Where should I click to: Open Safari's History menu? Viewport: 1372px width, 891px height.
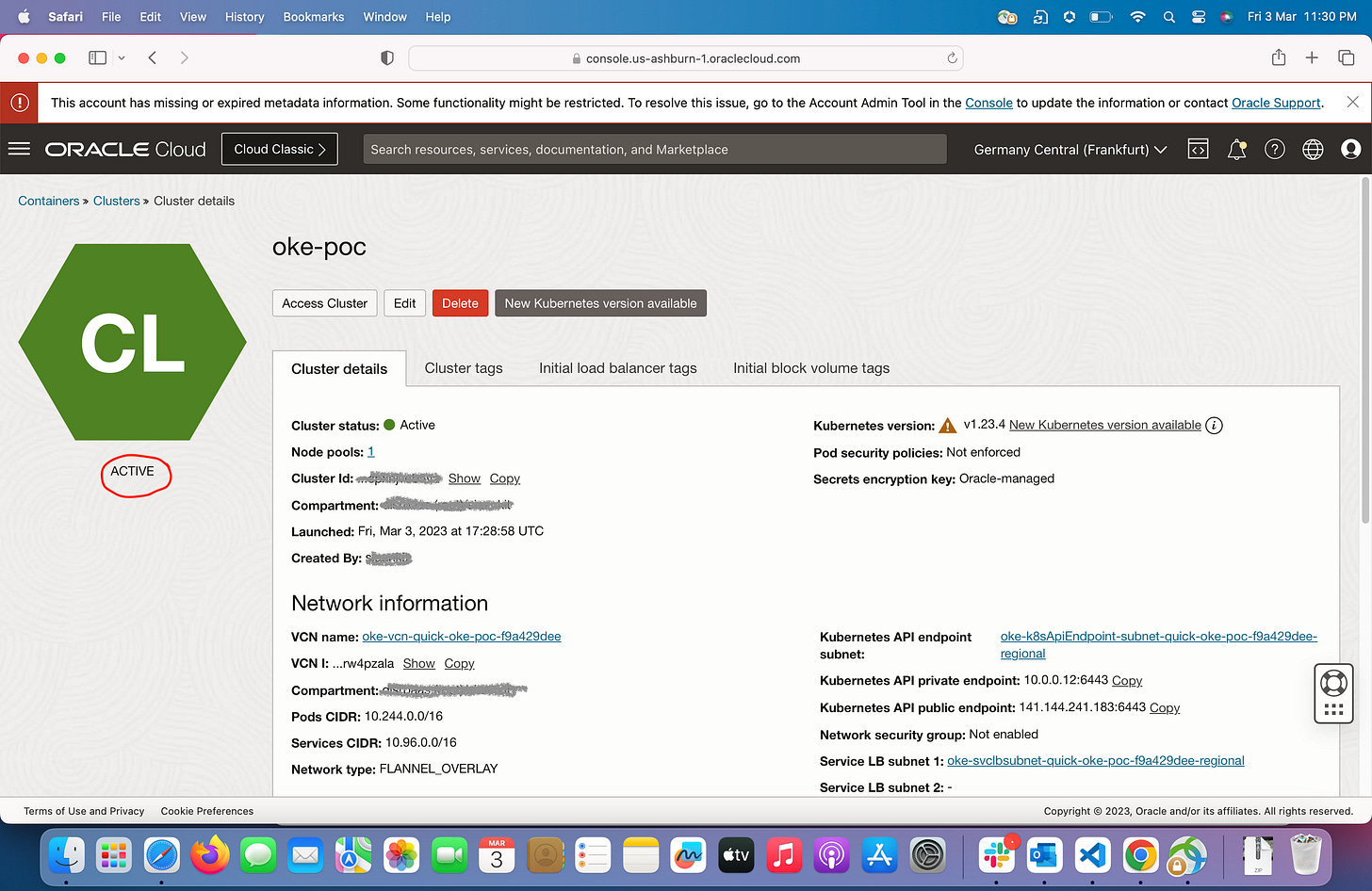coord(245,17)
